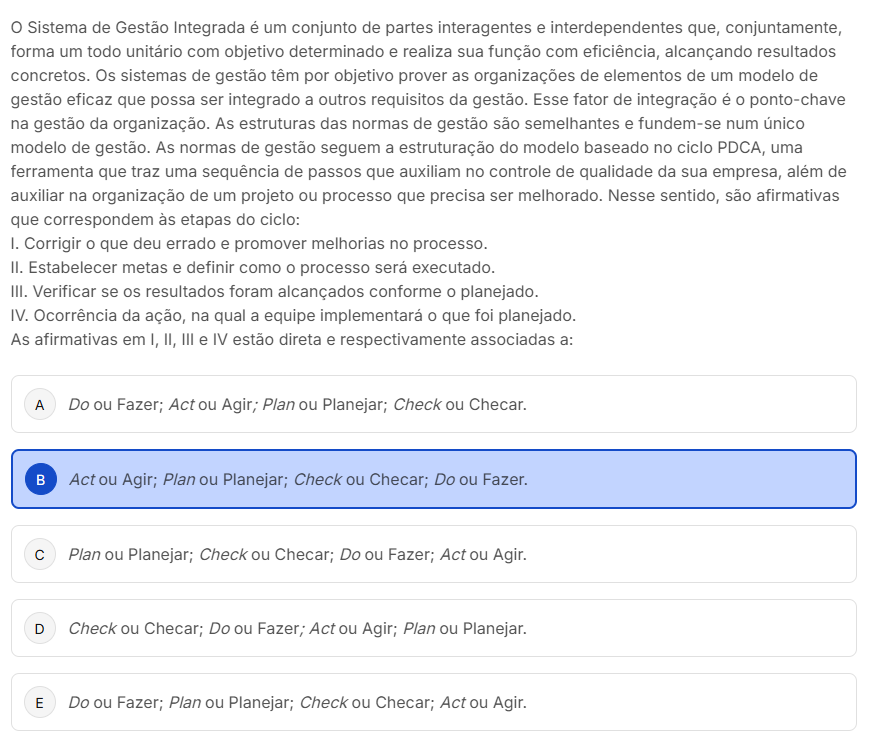Click the highlighted blue B badge
The image size is (873, 754).
[x=40, y=480]
